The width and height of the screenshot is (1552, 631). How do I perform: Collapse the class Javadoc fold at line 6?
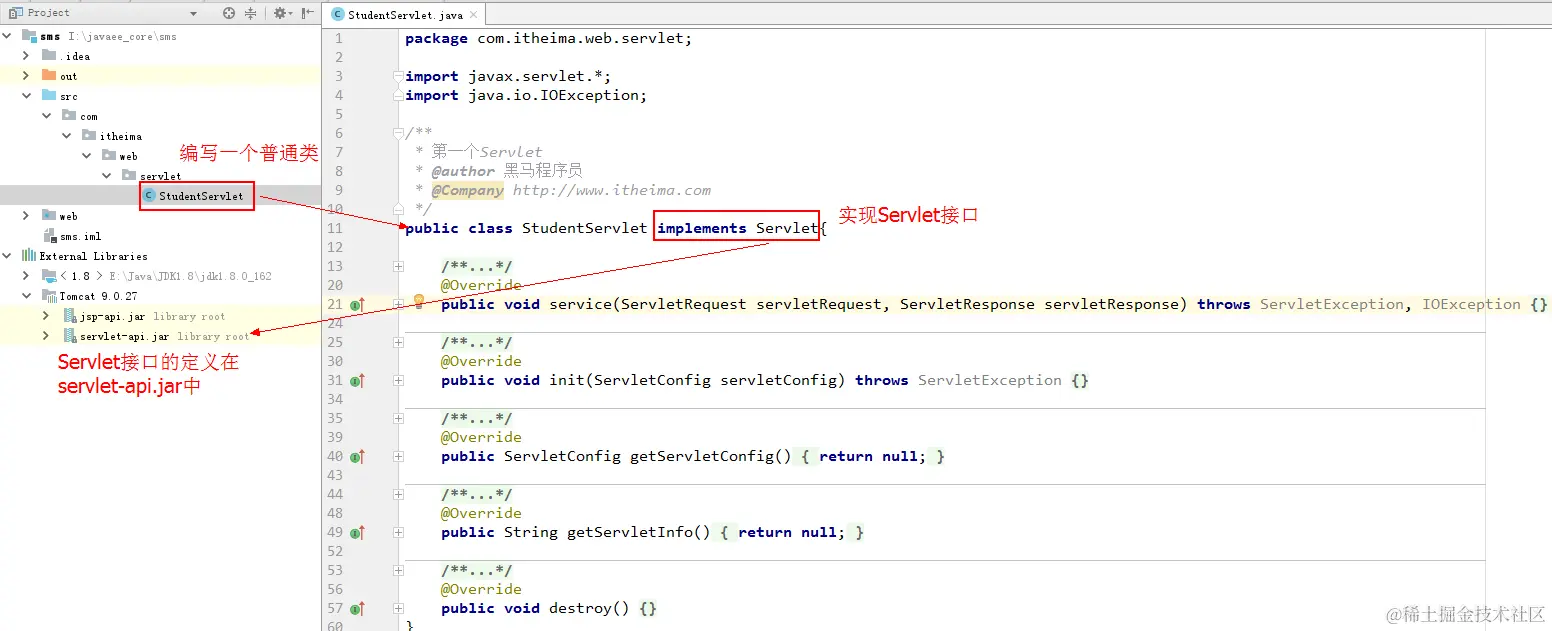398,133
